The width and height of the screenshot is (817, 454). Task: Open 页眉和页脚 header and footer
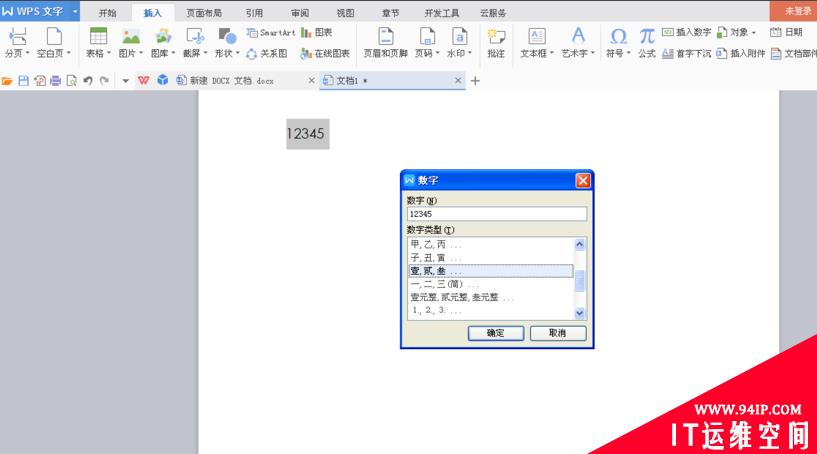point(386,42)
